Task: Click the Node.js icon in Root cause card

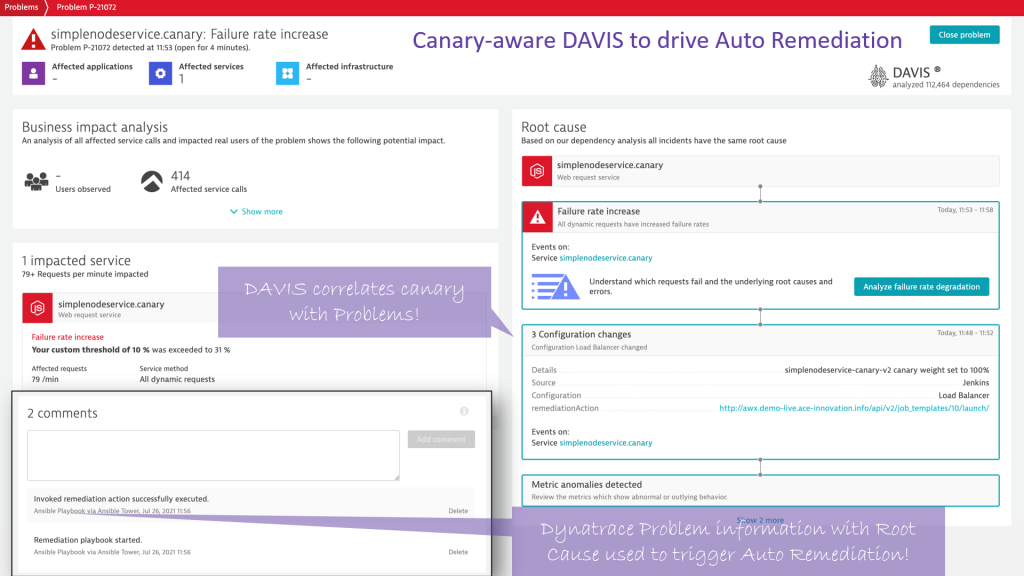Action: pos(537,171)
